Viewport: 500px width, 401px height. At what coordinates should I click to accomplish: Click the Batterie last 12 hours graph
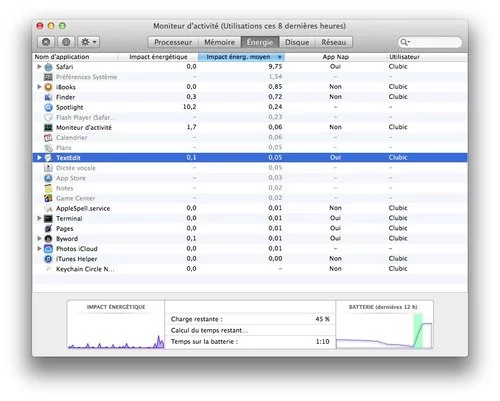(384, 325)
